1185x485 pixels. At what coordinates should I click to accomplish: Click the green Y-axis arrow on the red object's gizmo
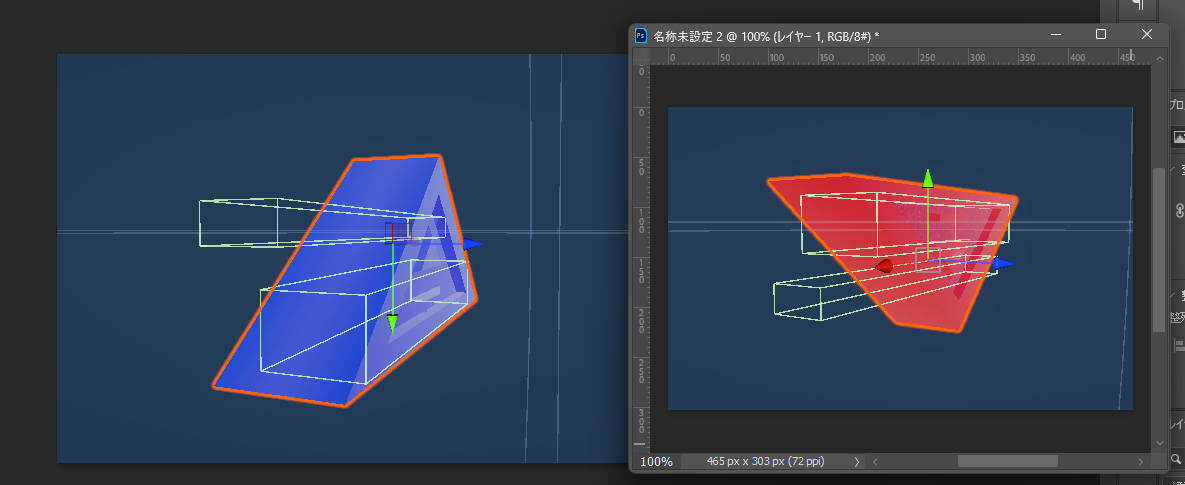click(x=928, y=178)
